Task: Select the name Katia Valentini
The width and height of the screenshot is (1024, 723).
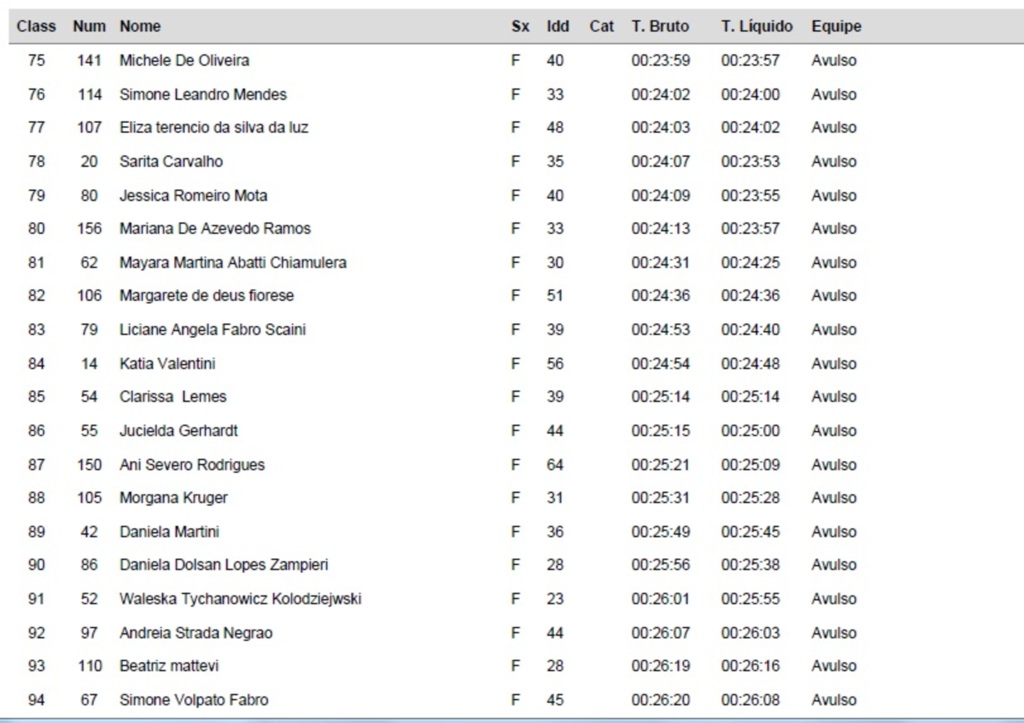Action: pos(167,364)
